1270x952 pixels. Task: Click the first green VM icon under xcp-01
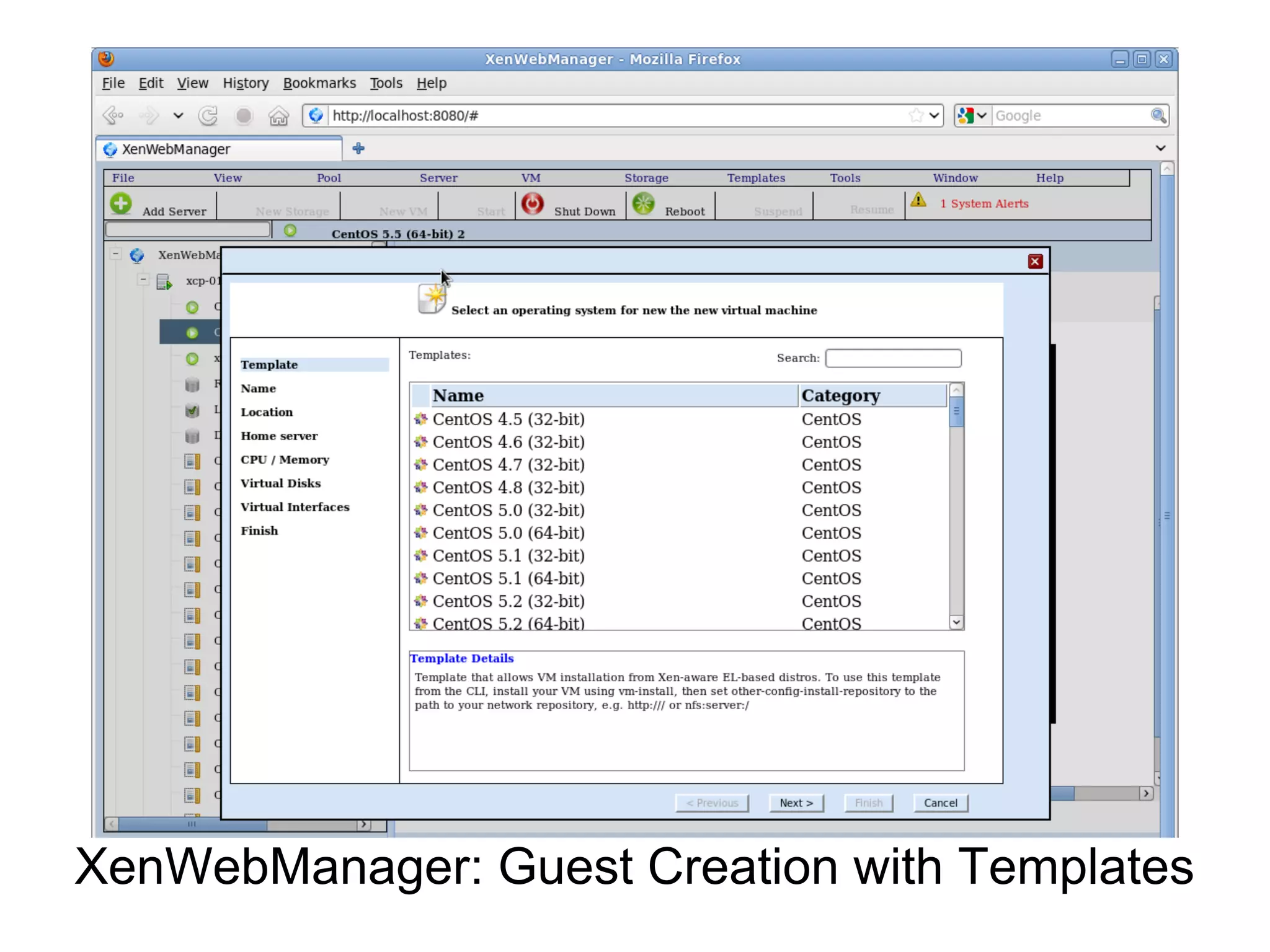(192, 307)
